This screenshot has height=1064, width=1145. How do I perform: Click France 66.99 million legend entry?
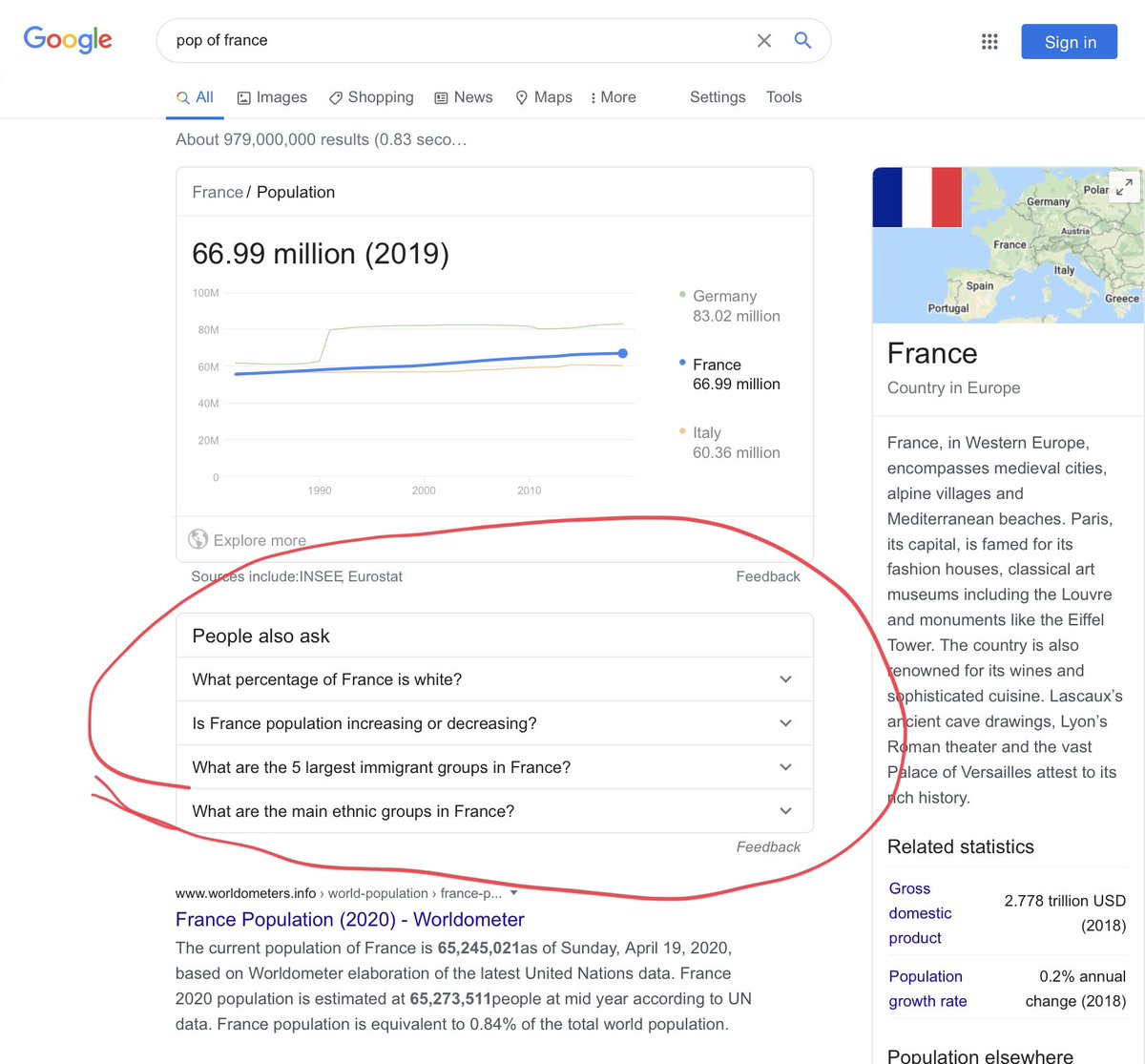coord(730,374)
